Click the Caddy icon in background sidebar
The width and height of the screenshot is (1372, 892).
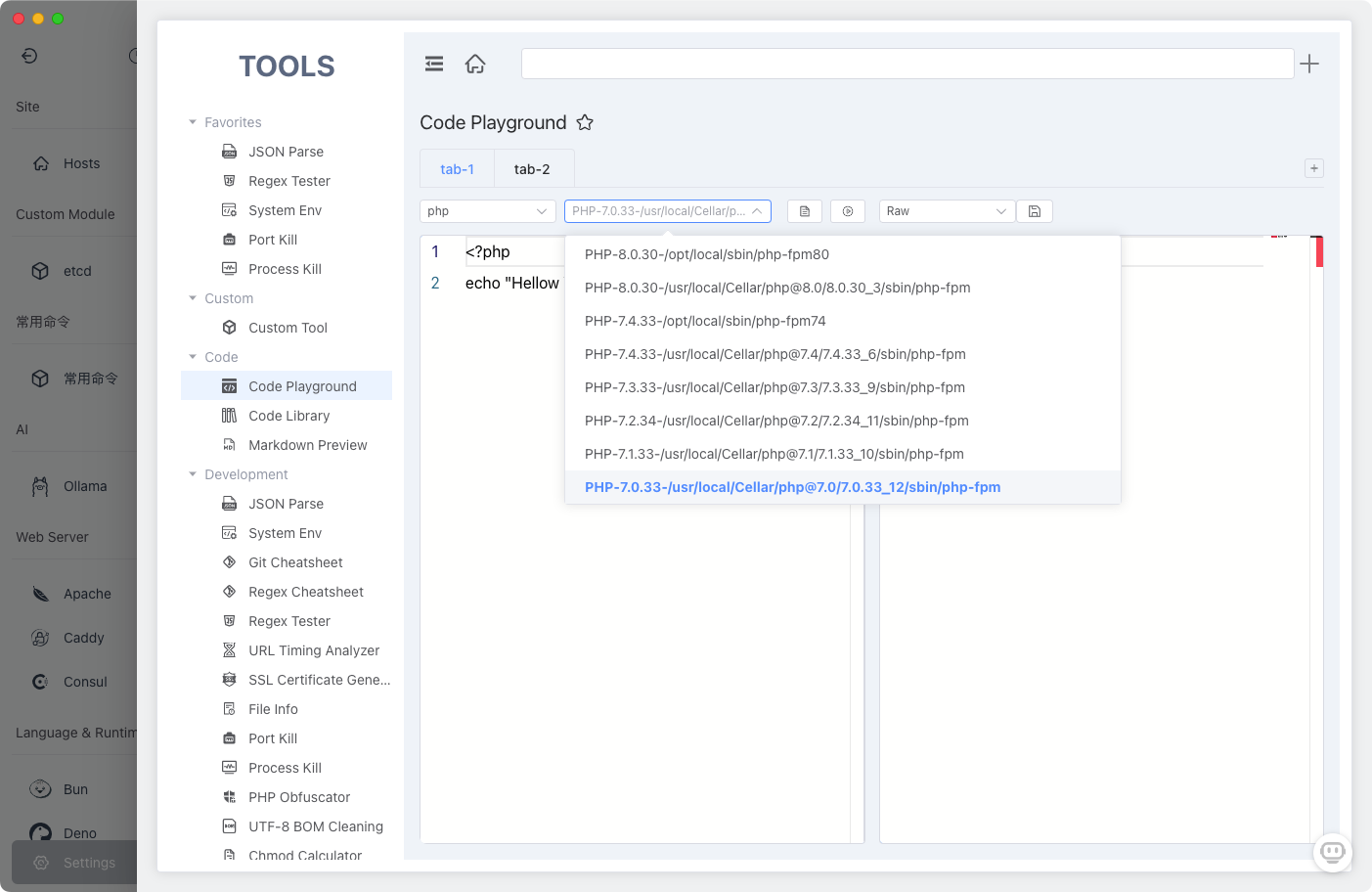coord(40,638)
